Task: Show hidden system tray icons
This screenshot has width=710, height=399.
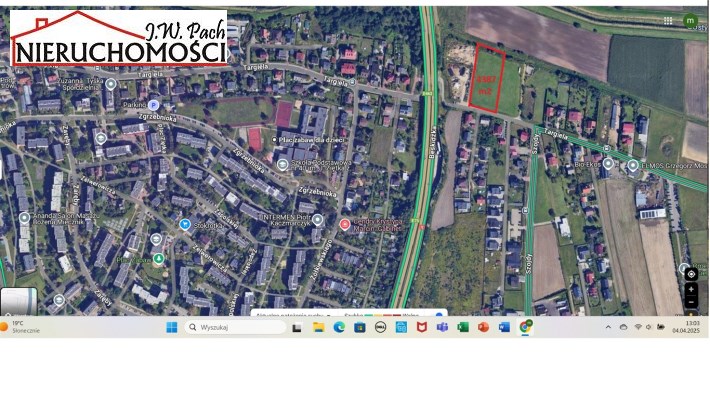Action: (x=608, y=327)
